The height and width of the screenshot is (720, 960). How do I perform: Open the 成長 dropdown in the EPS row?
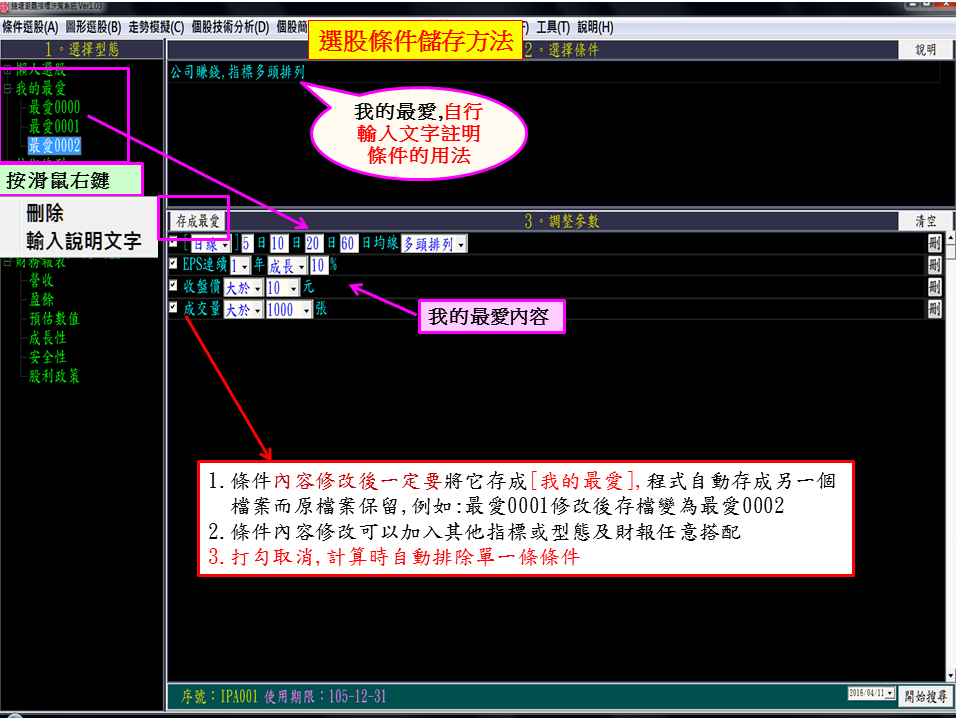click(x=287, y=266)
